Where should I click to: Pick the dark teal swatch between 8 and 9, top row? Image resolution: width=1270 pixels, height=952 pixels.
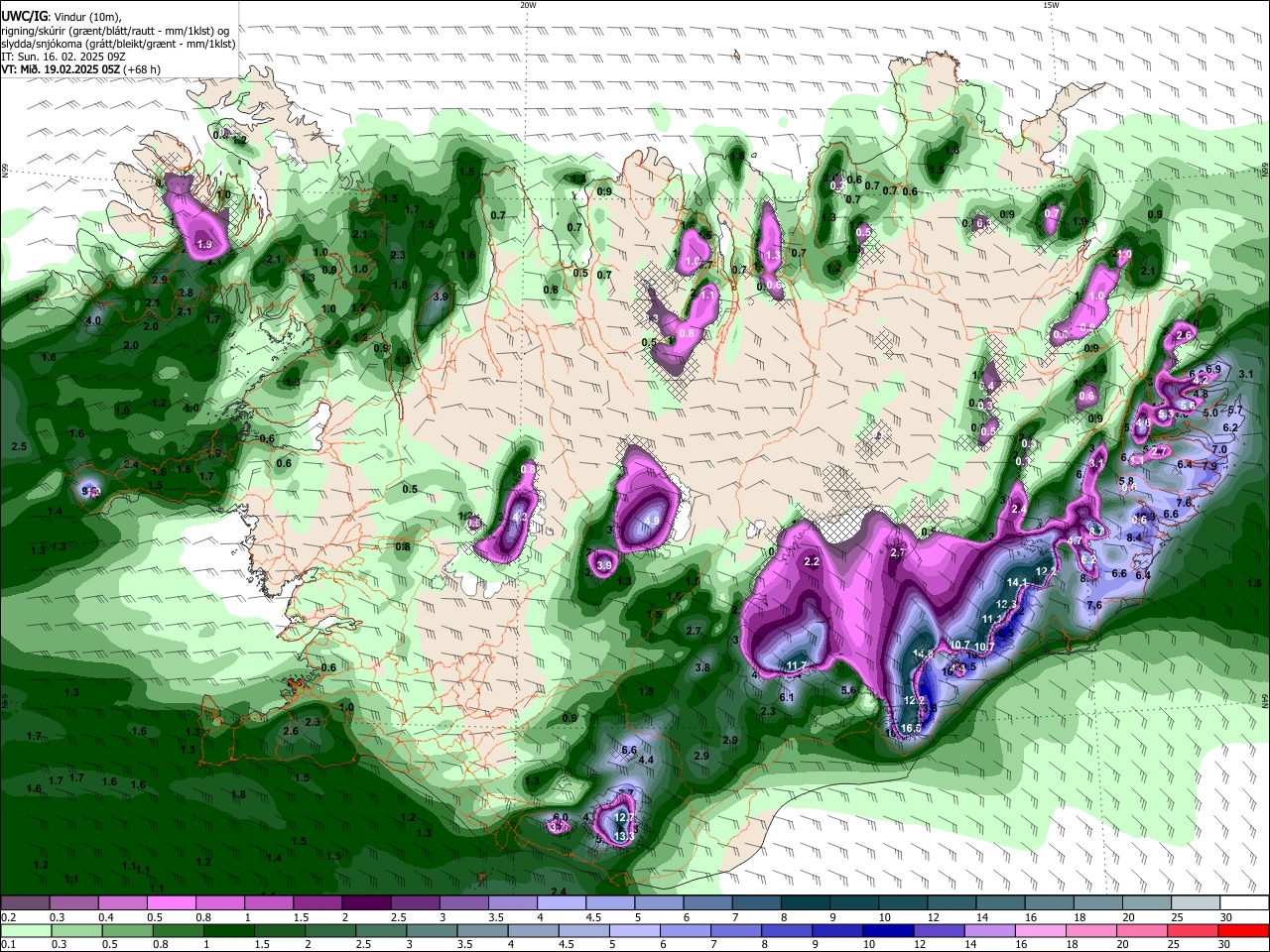pos(805,903)
